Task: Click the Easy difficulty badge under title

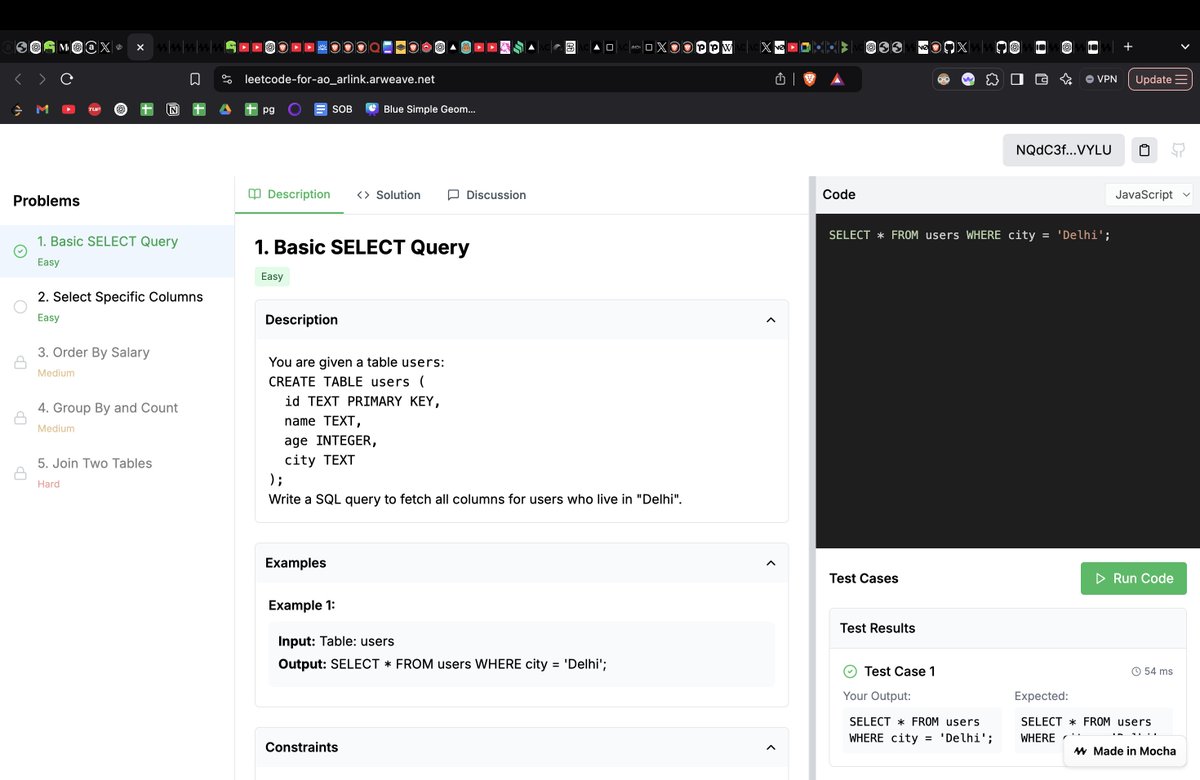Action: tap(272, 277)
